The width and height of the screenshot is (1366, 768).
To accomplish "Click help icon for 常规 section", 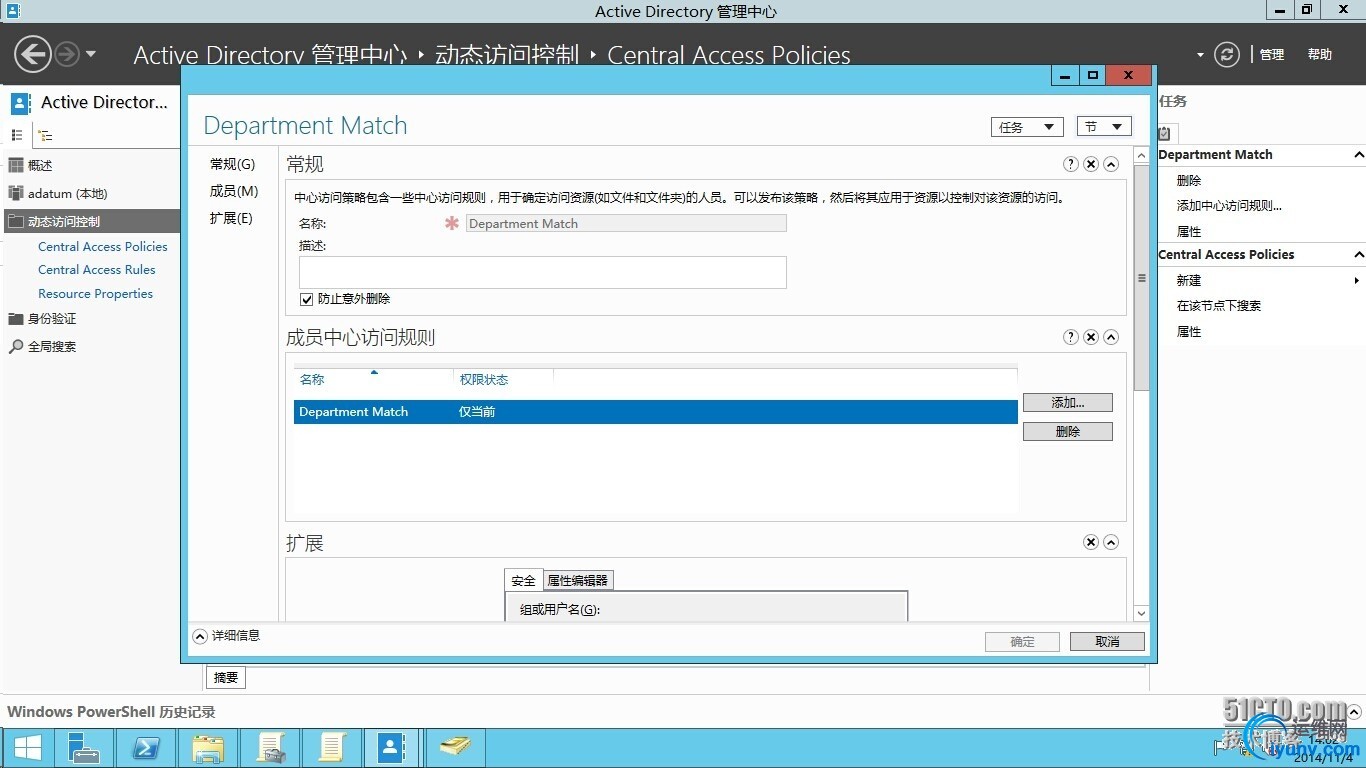I will coord(1071,164).
